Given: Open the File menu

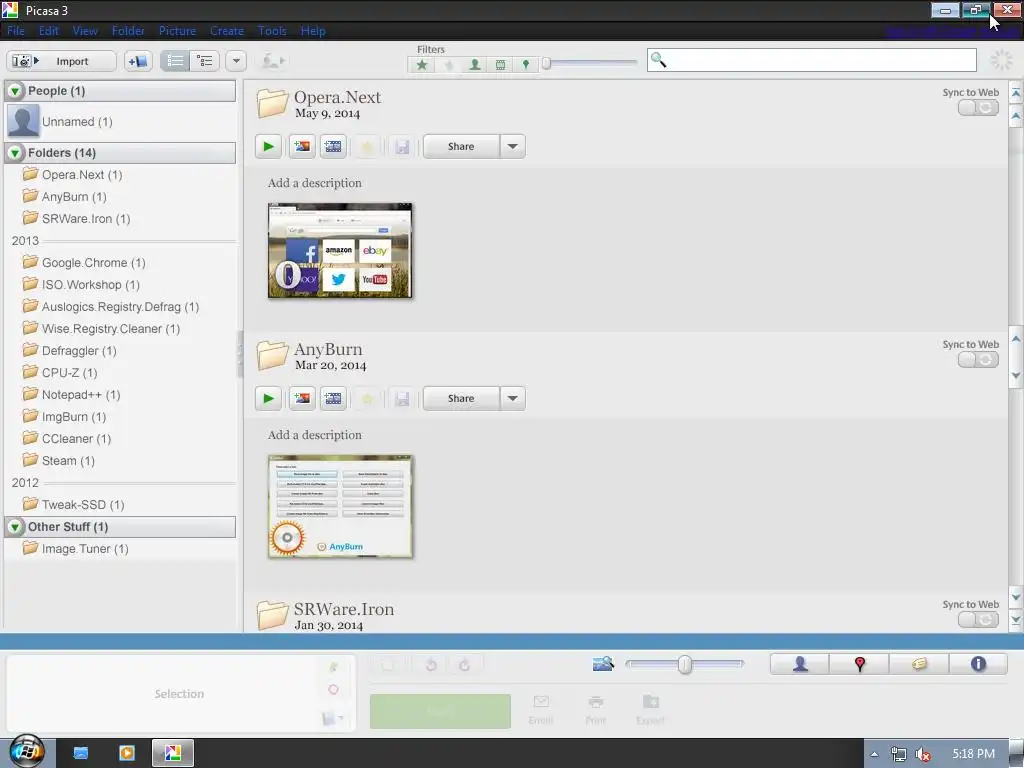Looking at the screenshot, I should click(x=16, y=31).
